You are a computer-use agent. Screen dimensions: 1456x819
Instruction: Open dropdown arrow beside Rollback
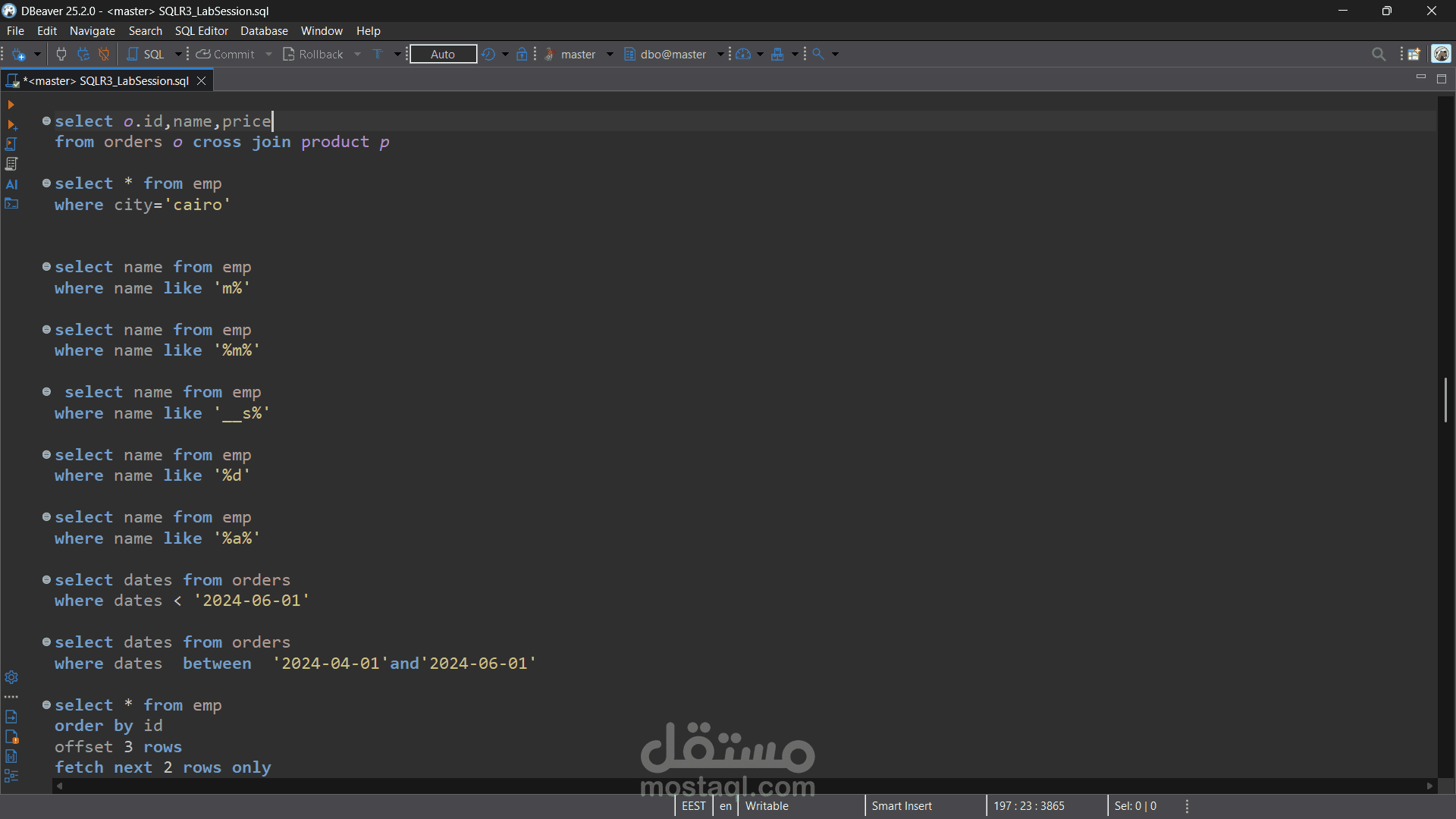click(357, 55)
